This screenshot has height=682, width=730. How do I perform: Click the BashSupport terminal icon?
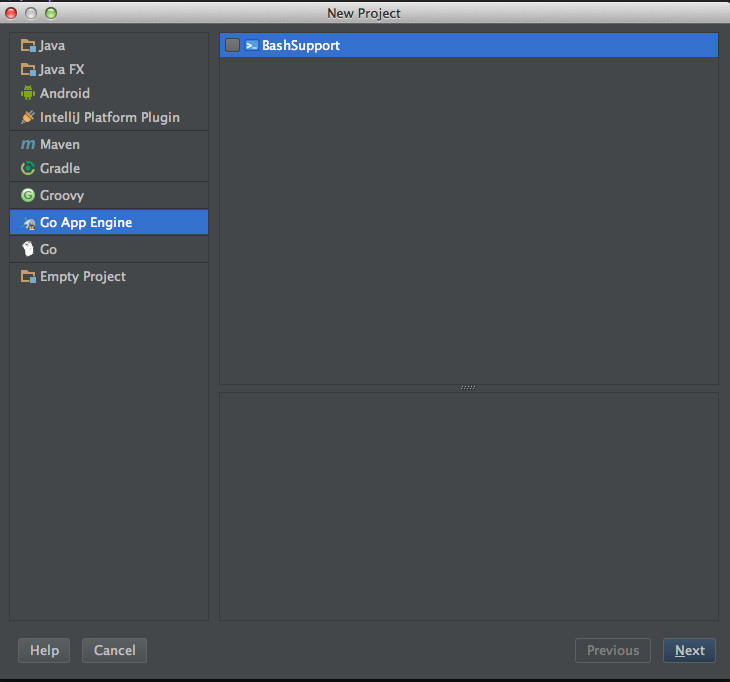251,45
